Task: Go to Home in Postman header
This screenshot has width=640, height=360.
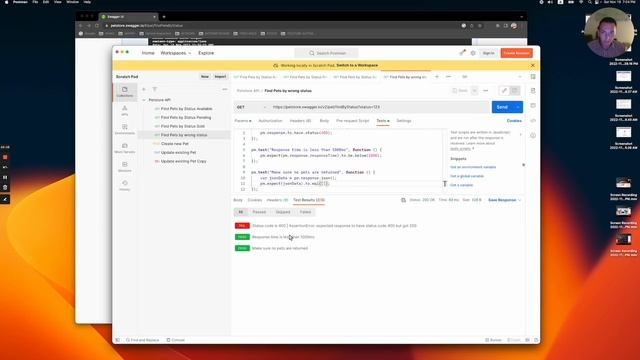Action: 148,53
